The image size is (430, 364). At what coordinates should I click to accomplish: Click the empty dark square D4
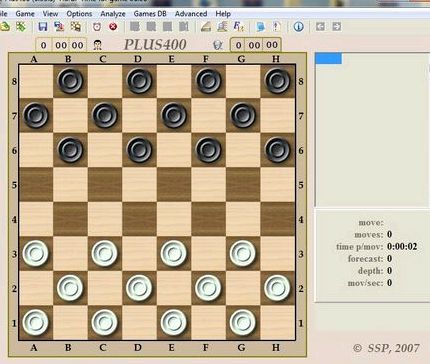tap(139, 219)
